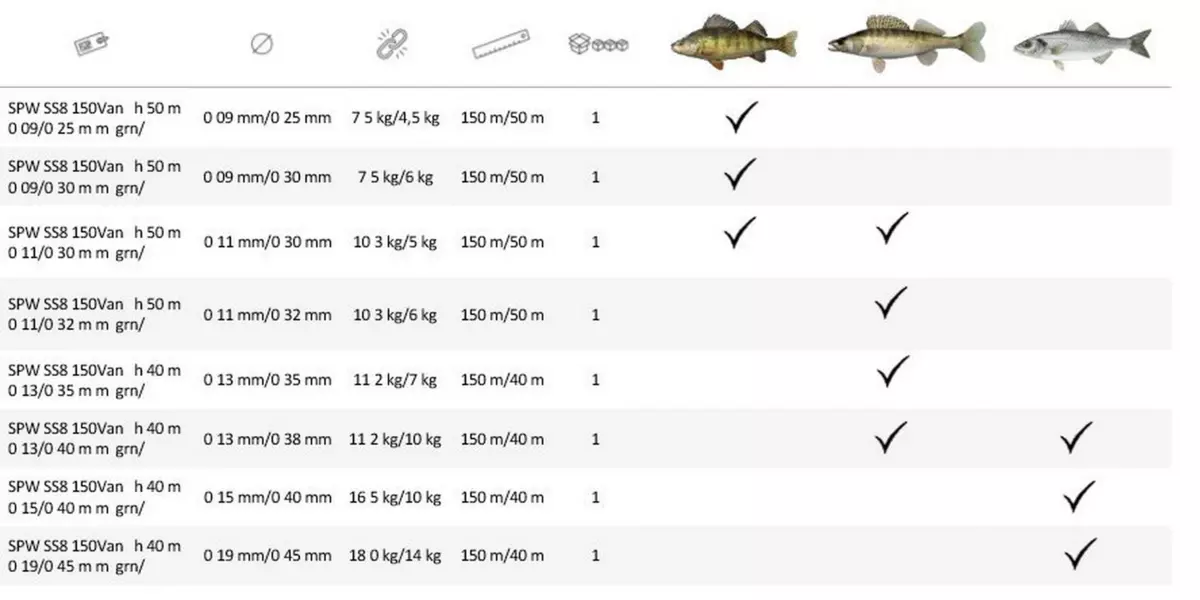Select product name in 0 19/0 45 row
Image resolution: width=1200 pixels, height=600 pixels.
(x=94, y=556)
